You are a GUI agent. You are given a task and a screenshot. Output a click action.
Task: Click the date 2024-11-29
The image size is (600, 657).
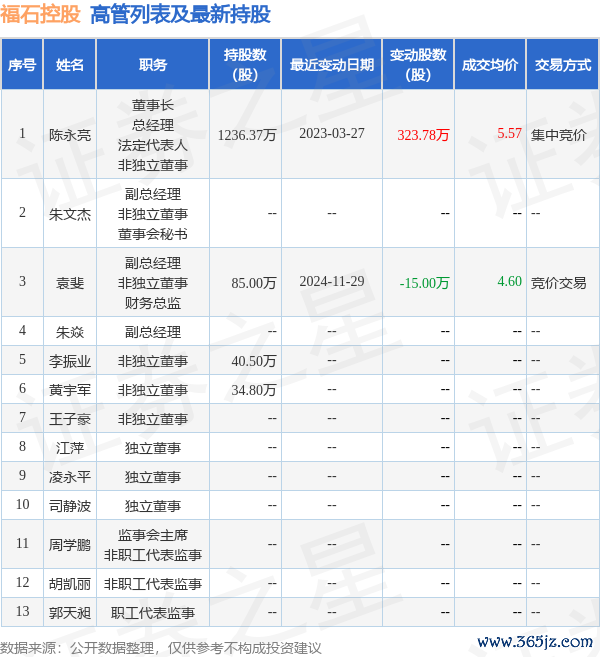click(331, 282)
